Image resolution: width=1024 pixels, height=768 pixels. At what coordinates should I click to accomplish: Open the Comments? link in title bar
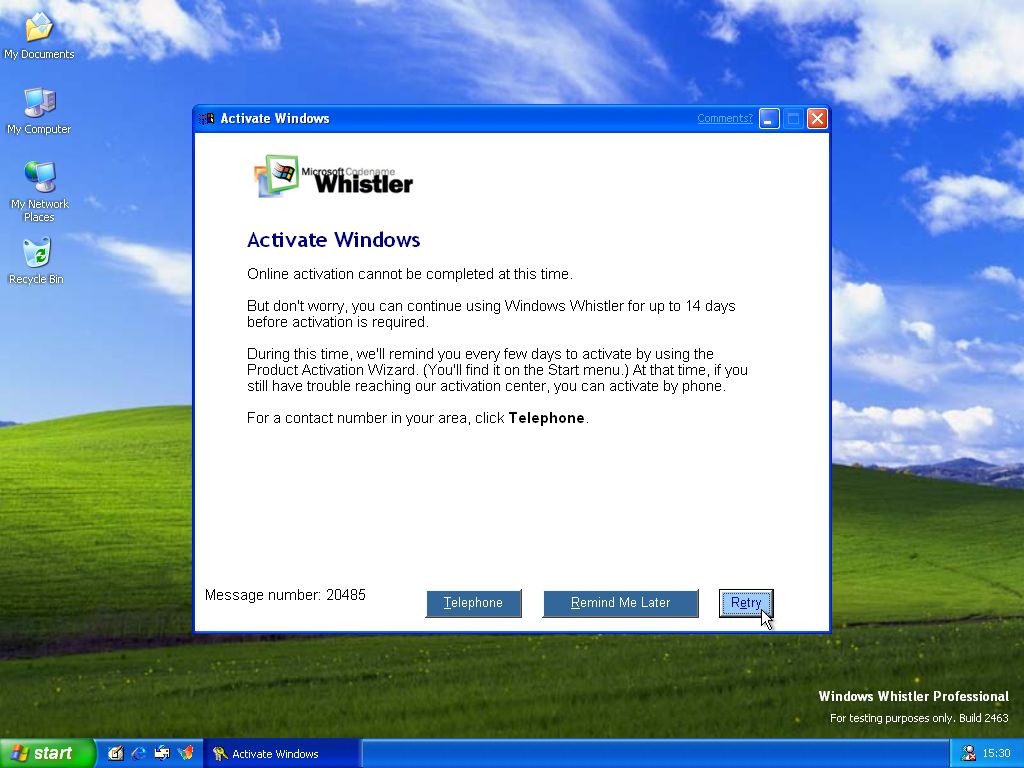click(x=724, y=118)
